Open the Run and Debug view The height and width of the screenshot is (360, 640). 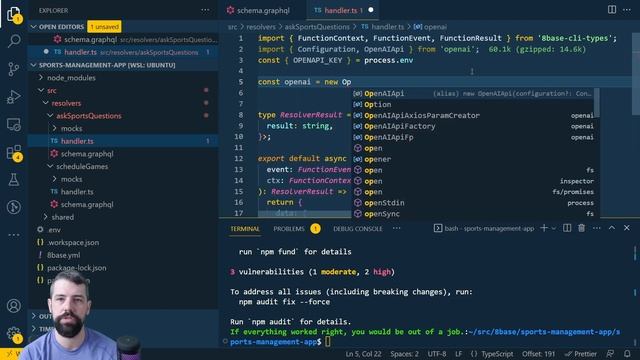[x=14, y=97]
